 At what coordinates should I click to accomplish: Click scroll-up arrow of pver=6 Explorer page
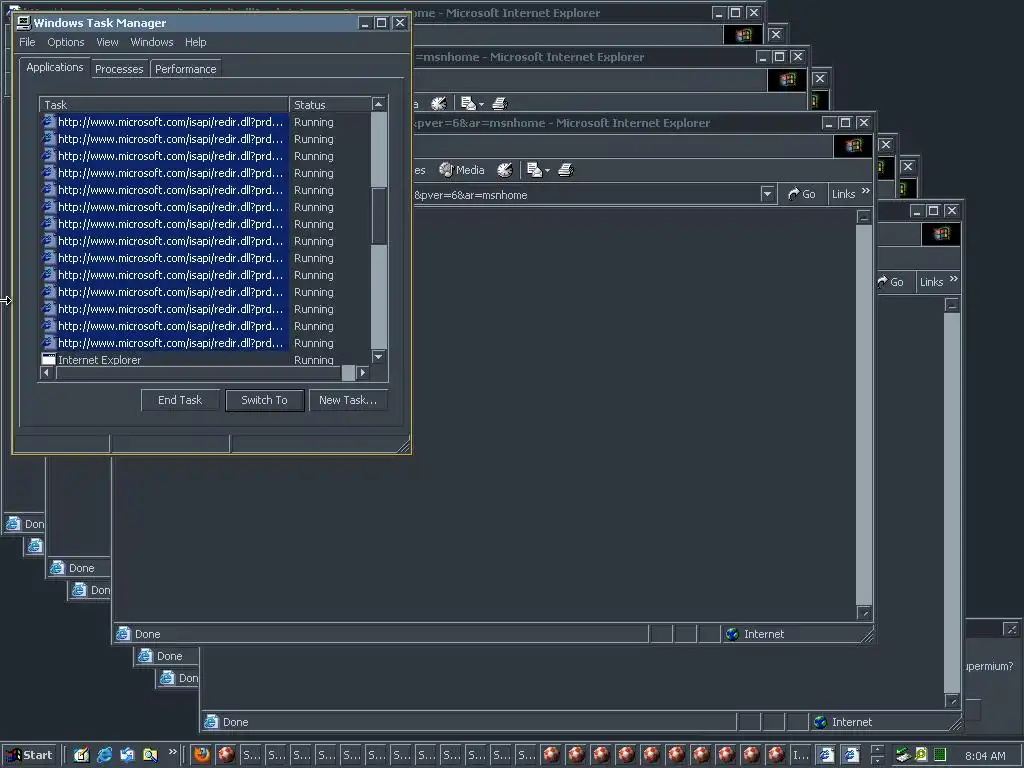[863, 217]
